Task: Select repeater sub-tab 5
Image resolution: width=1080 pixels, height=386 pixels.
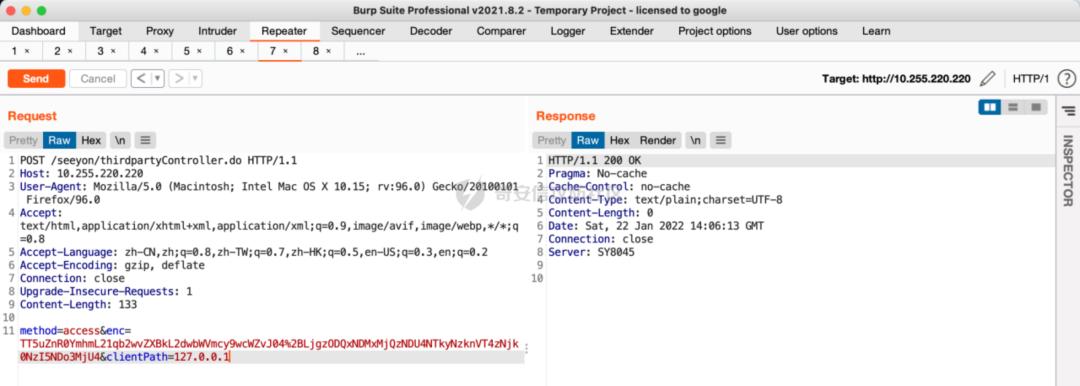Action: click(187, 51)
